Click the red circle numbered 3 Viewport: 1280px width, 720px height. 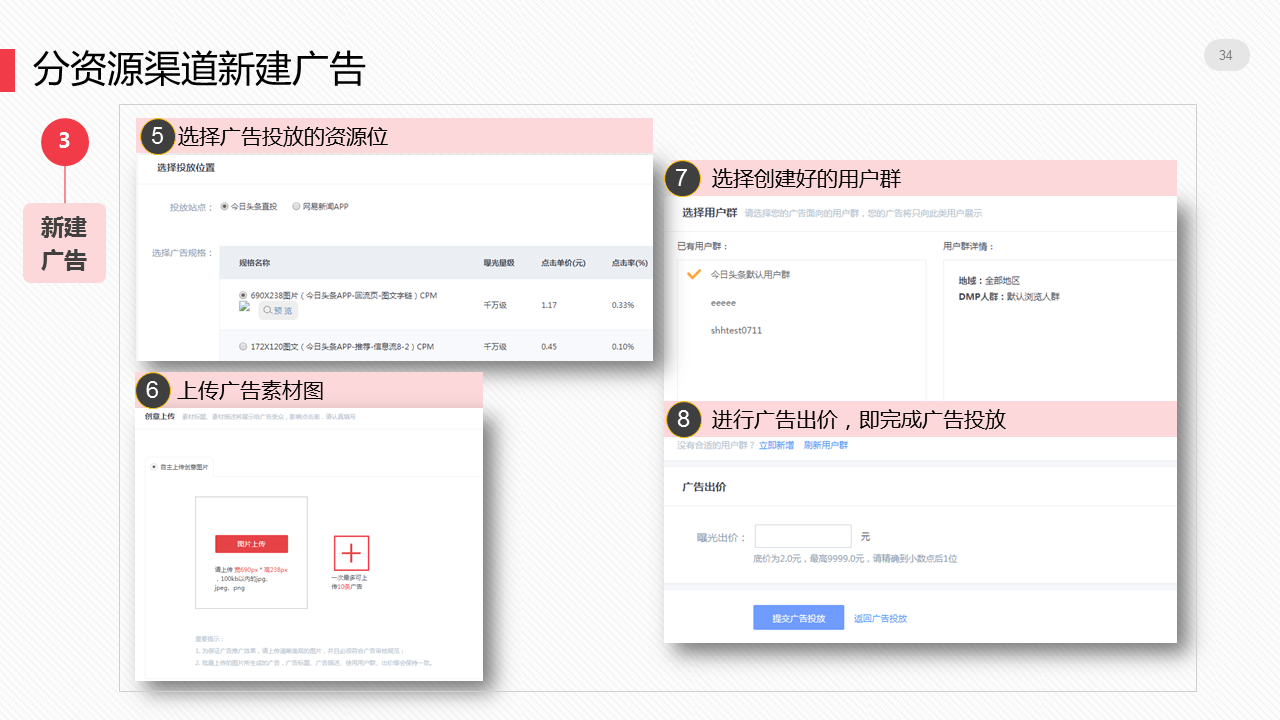tap(65, 141)
